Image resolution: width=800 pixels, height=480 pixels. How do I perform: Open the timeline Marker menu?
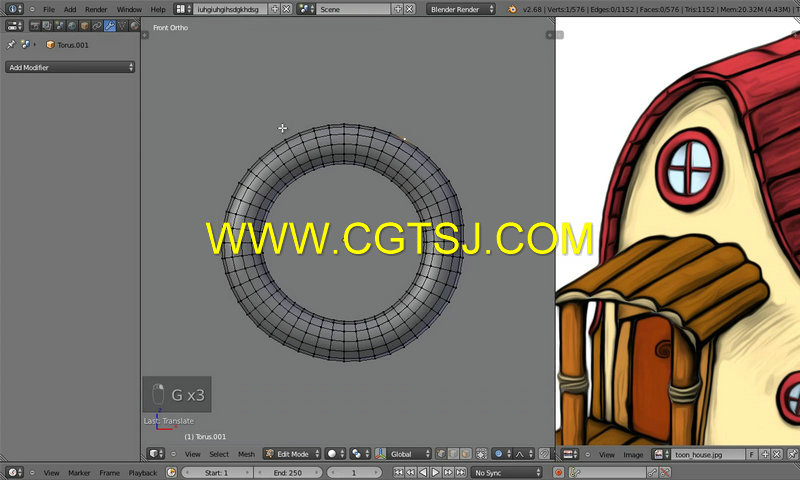tap(79, 473)
